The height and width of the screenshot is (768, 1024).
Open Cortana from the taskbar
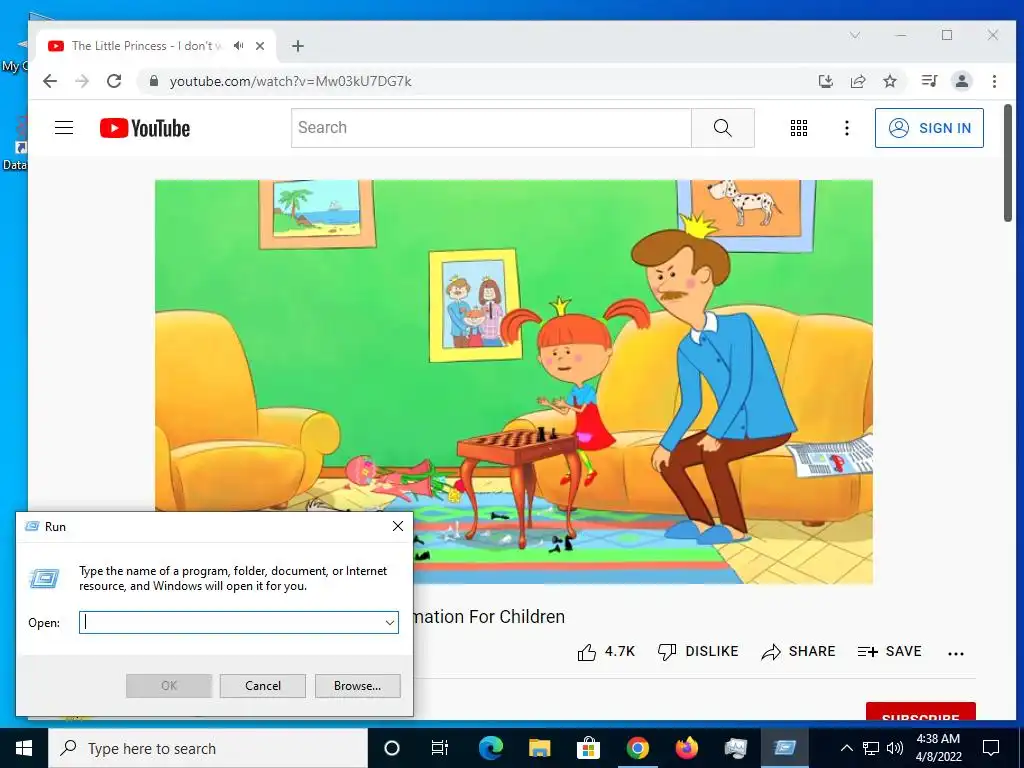point(392,748)
